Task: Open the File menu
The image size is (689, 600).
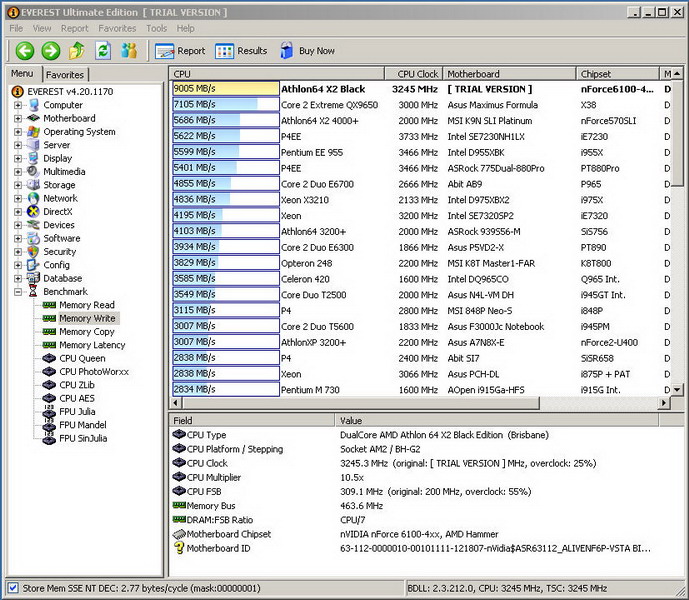Action: point(16,29)
